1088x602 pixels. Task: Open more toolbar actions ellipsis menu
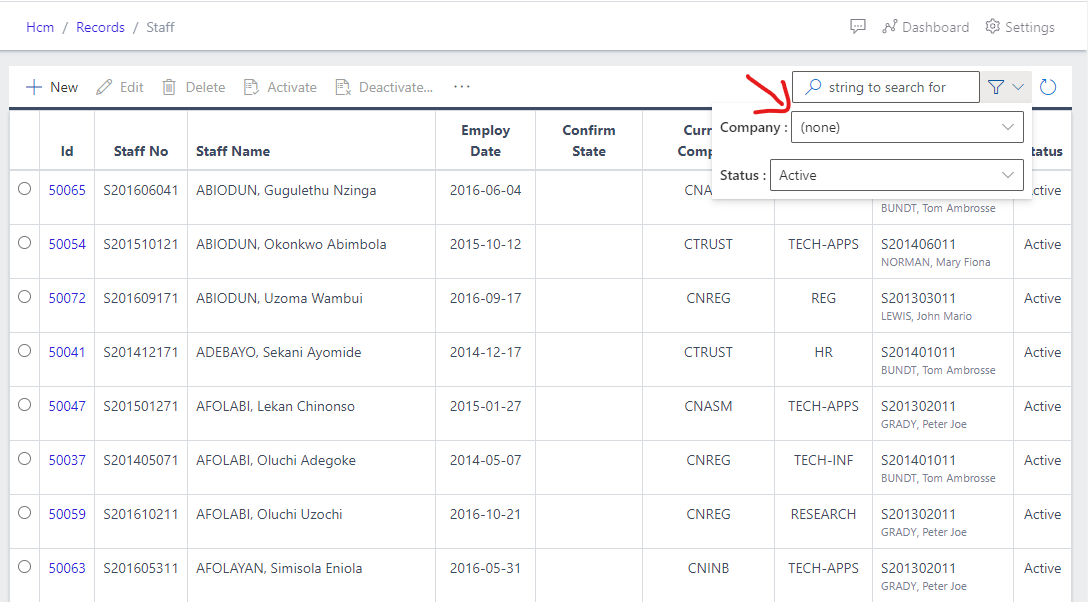coord(461,87)
